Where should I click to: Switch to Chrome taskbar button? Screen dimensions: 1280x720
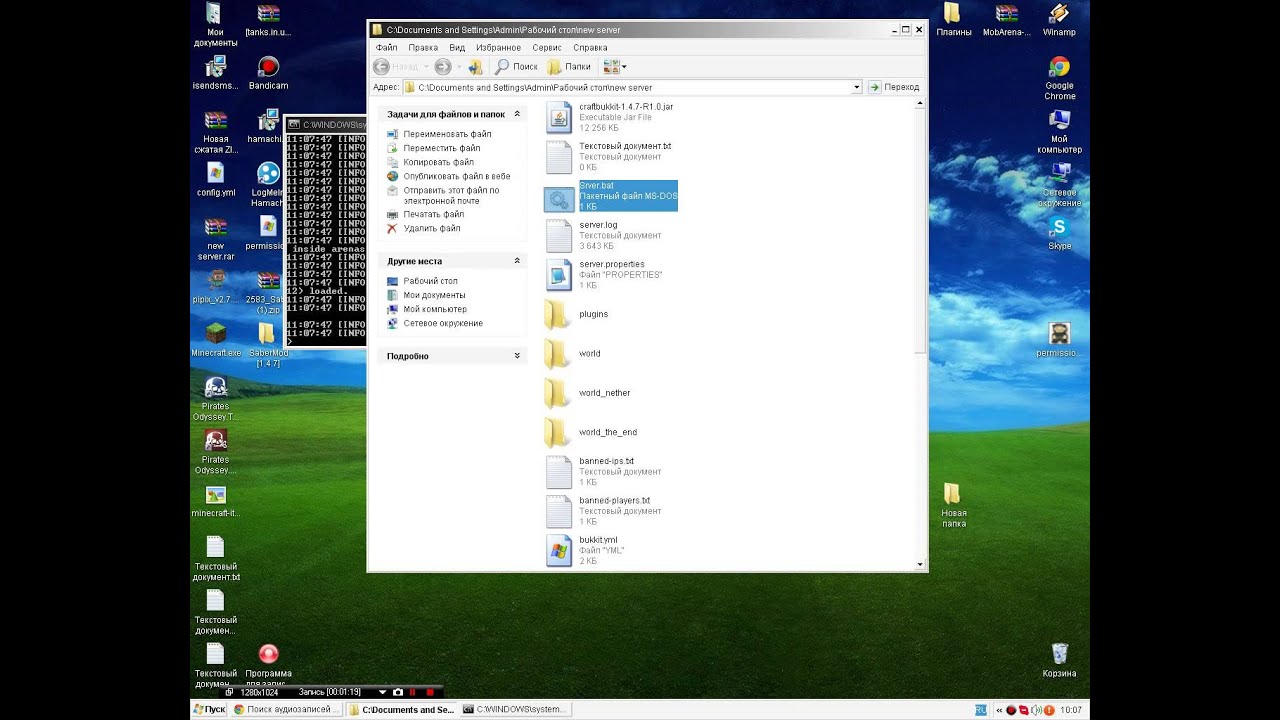[x=286, y=709]
